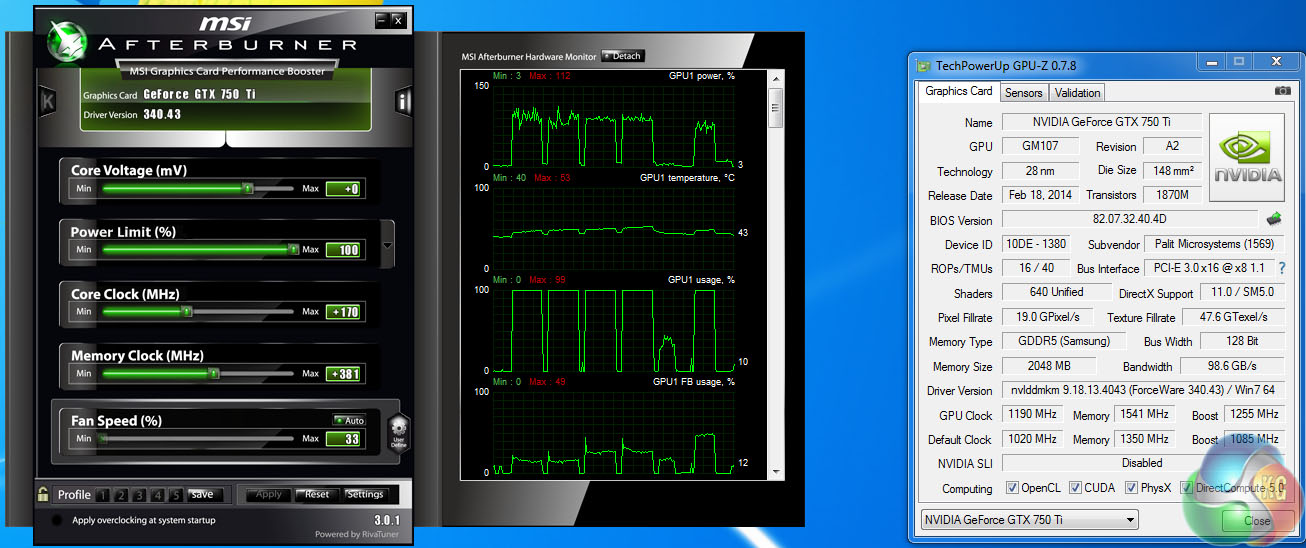Click the Fan Speed 33 value field

pyautogui.click(x=343, y=438)
